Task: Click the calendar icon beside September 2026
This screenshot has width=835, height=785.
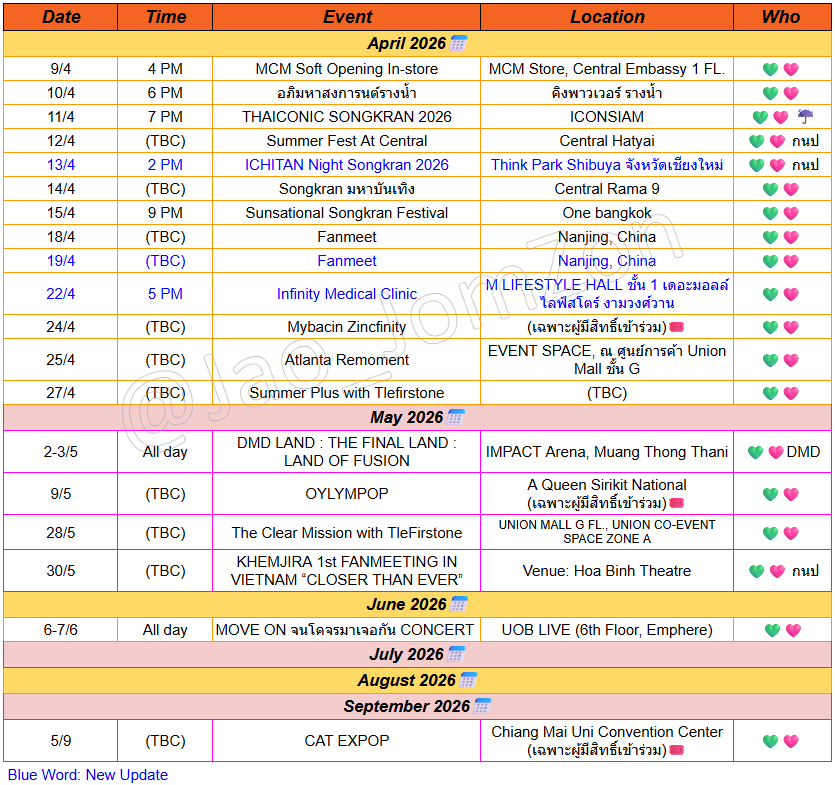Action: point(482,706)
